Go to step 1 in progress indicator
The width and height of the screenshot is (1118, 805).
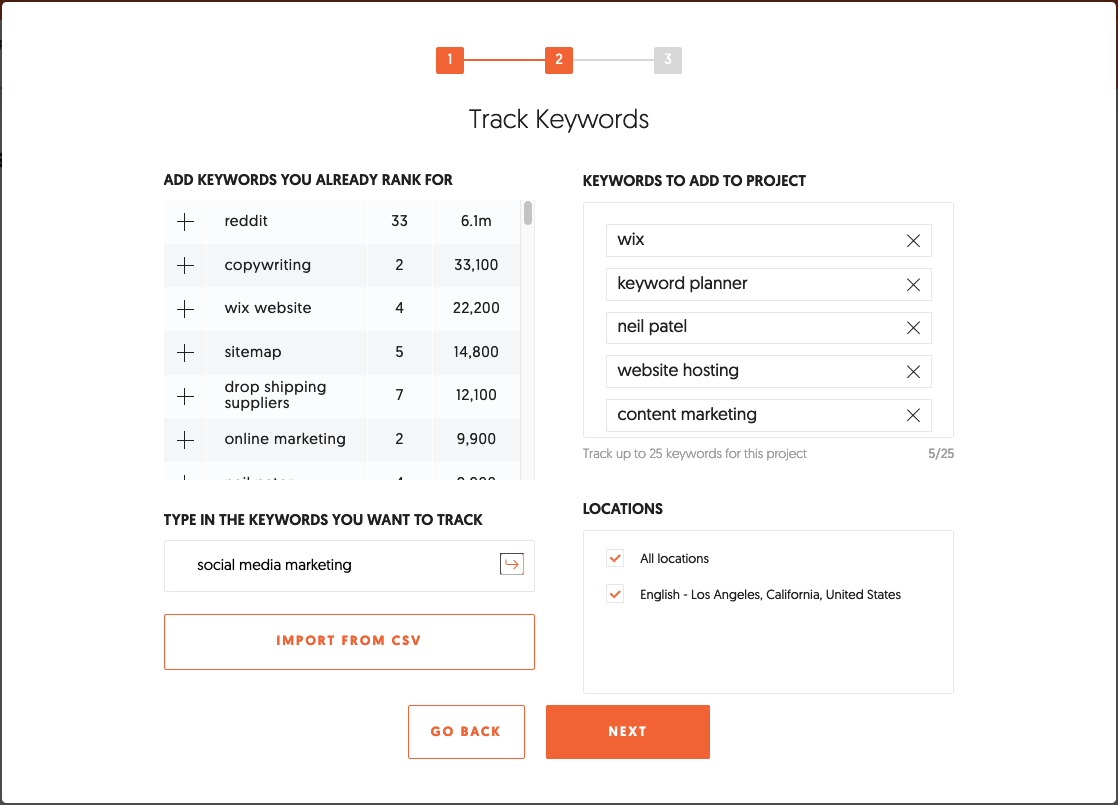[450, 60]
